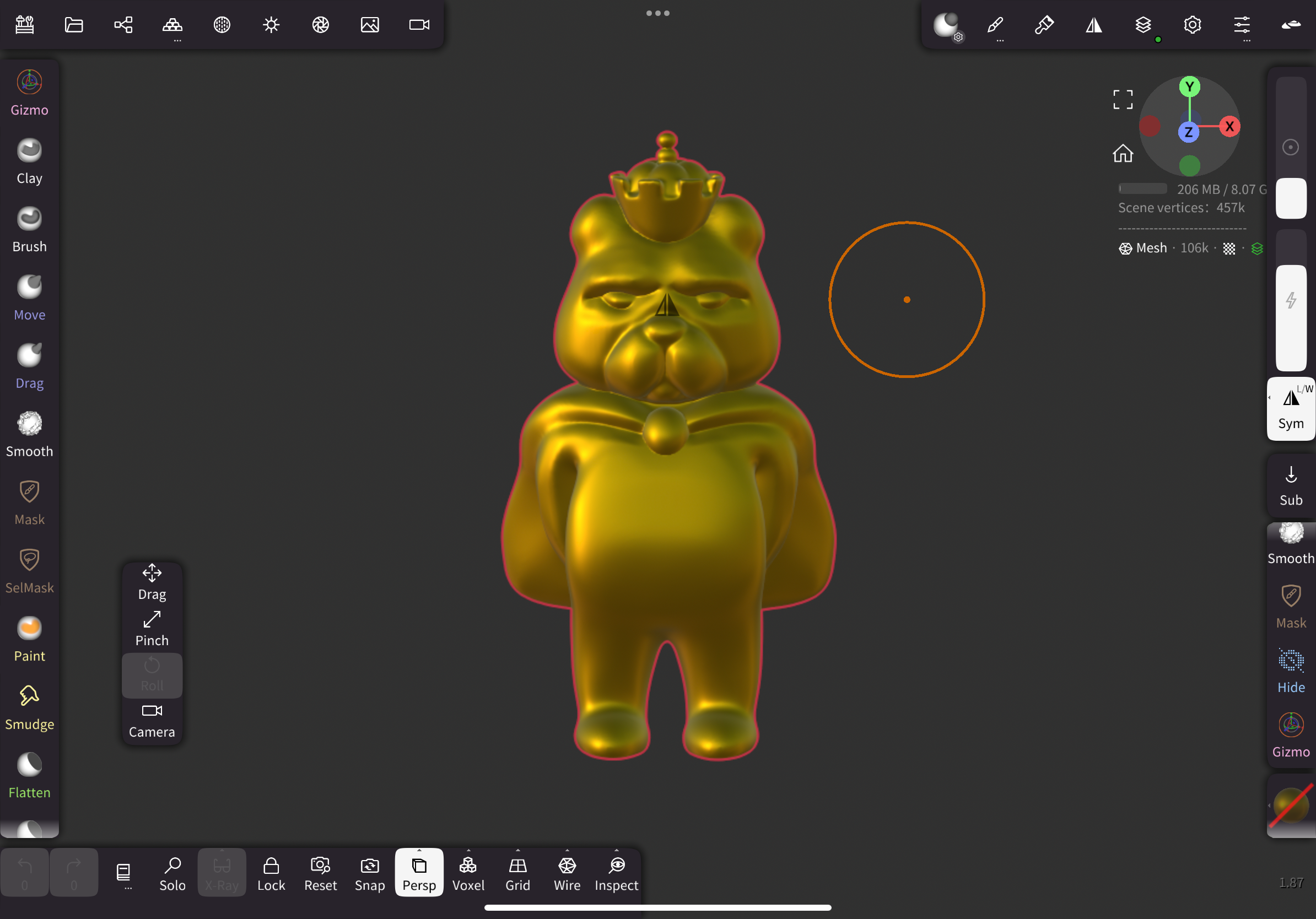1316x919 pixels.
Task: Select the Drag tool in left sidebar
Action: pyautogui.click(x=29, y=366)
